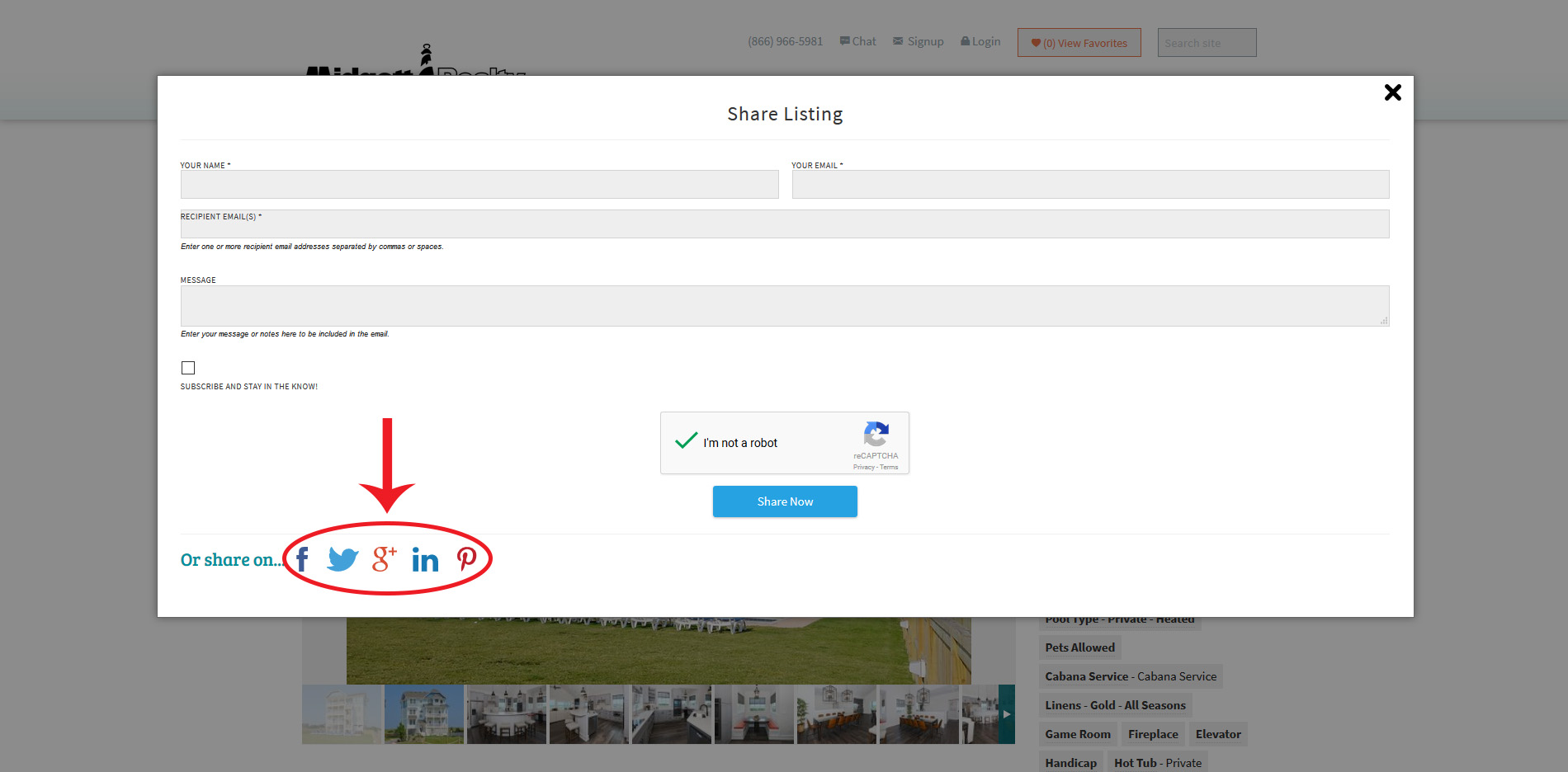Advance the photo thumbnail strip with the arrow
Image resolution: width=1568 pixels, height=772 pixels.
pos(1006,714)
